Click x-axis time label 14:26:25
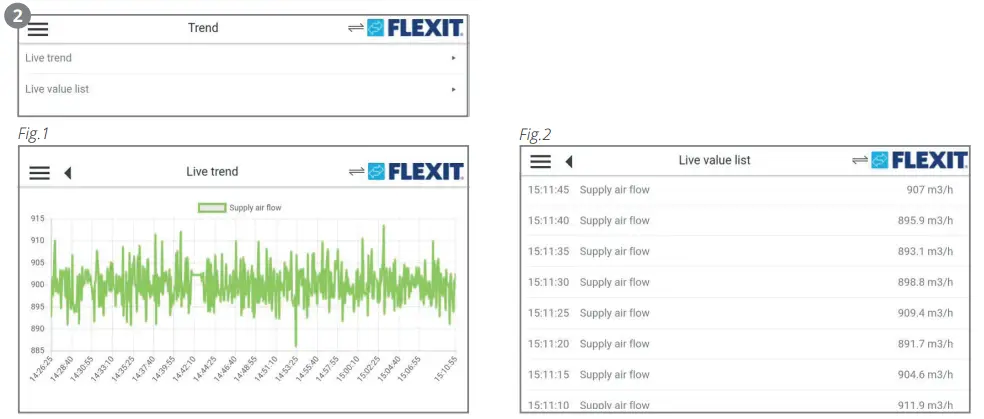 (x=41, y=369)
